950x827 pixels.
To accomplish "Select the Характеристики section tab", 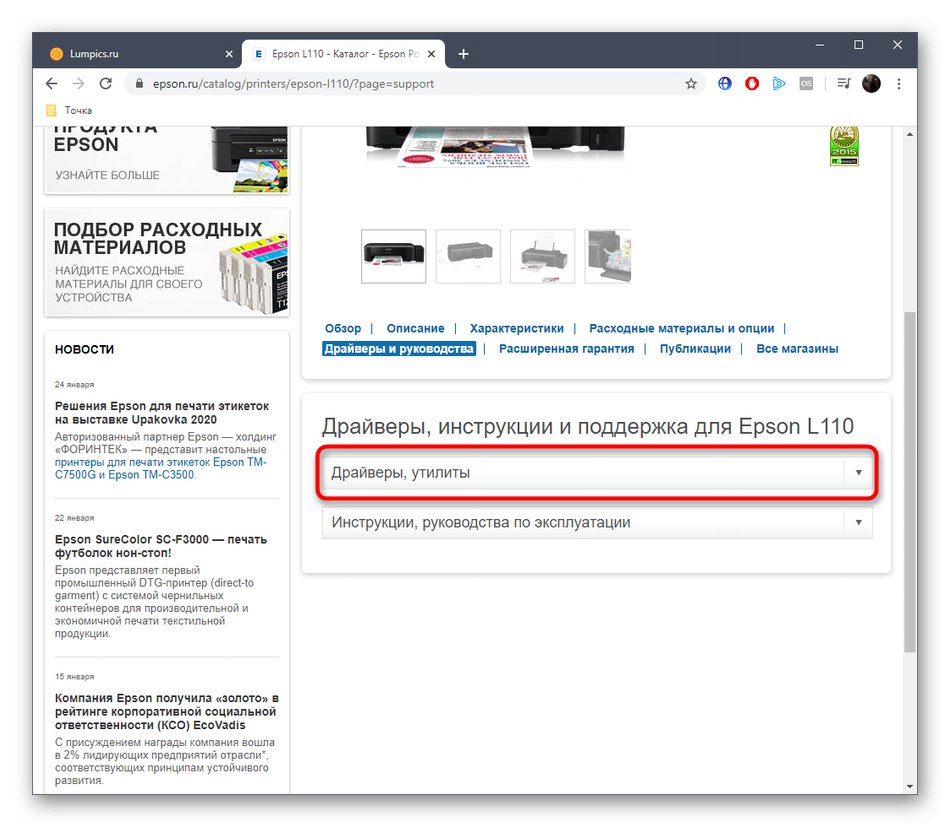I will pos(516,328).
